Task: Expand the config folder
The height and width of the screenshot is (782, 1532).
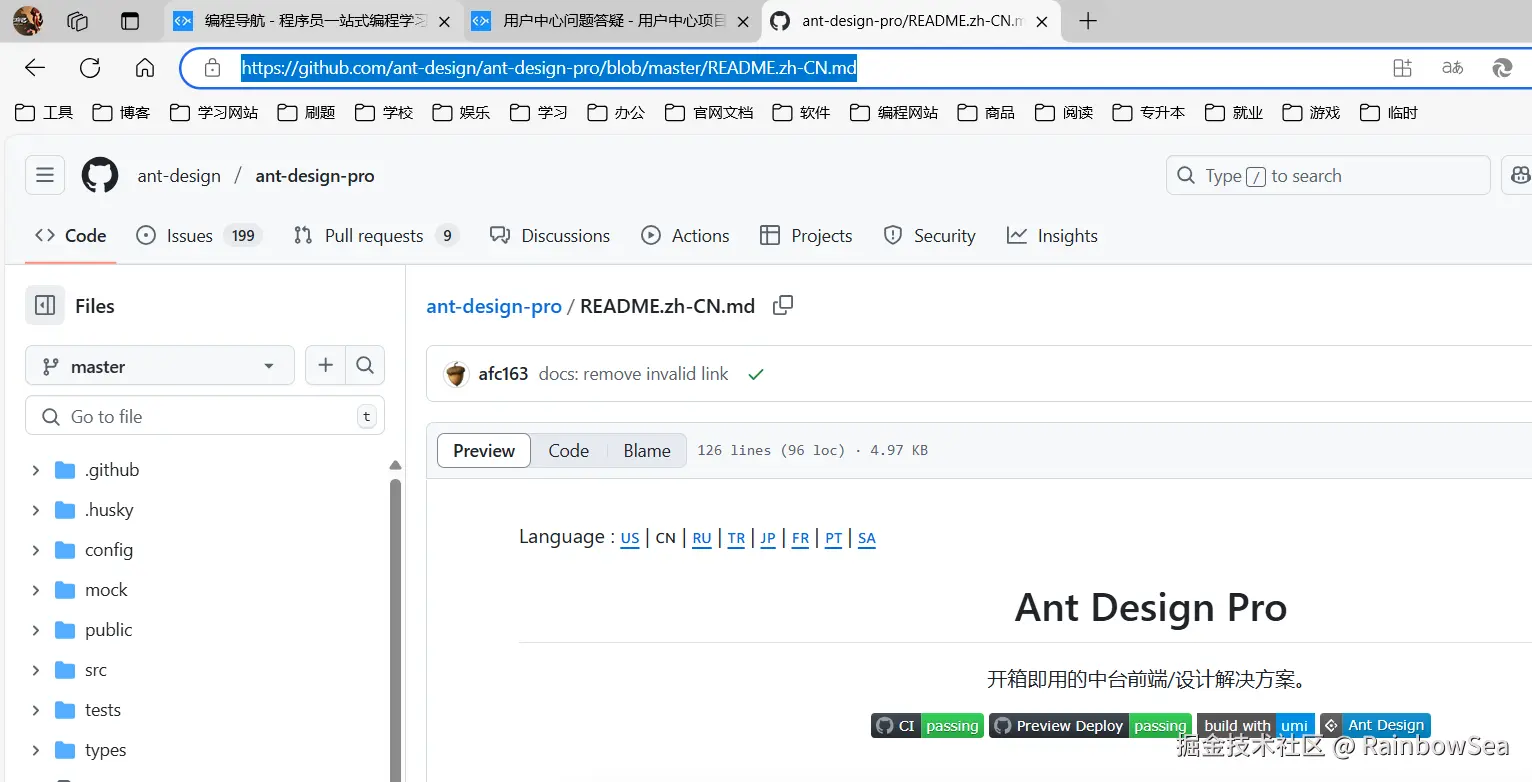Action: [x=36, y=550]
